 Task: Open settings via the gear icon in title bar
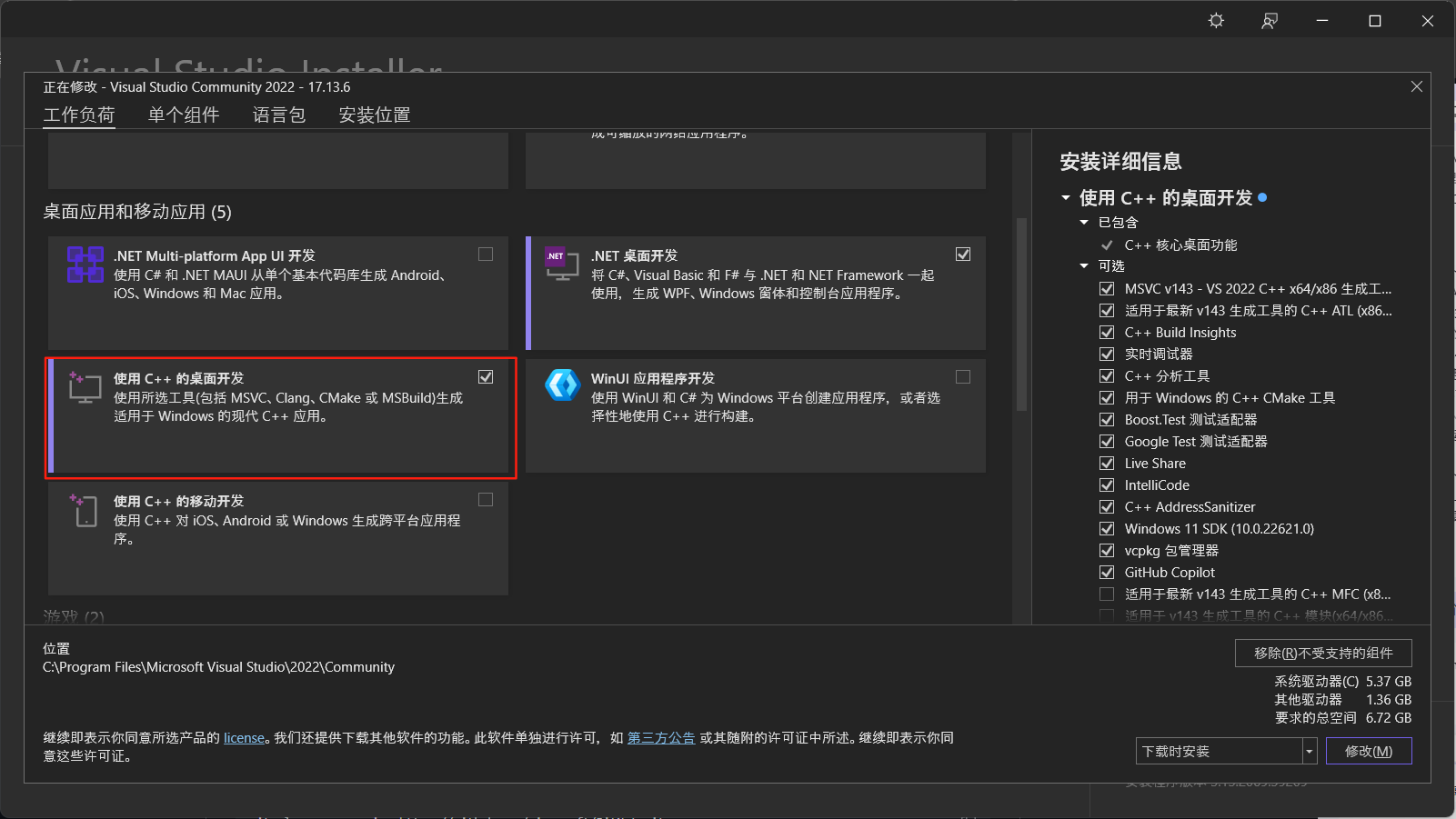pos(1216,21)
